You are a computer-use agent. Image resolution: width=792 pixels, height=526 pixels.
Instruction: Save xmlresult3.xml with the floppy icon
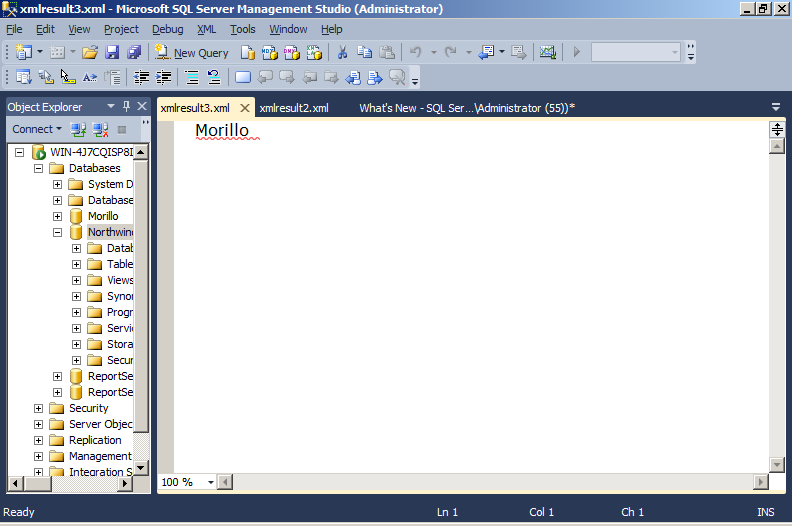pos(112,52)
